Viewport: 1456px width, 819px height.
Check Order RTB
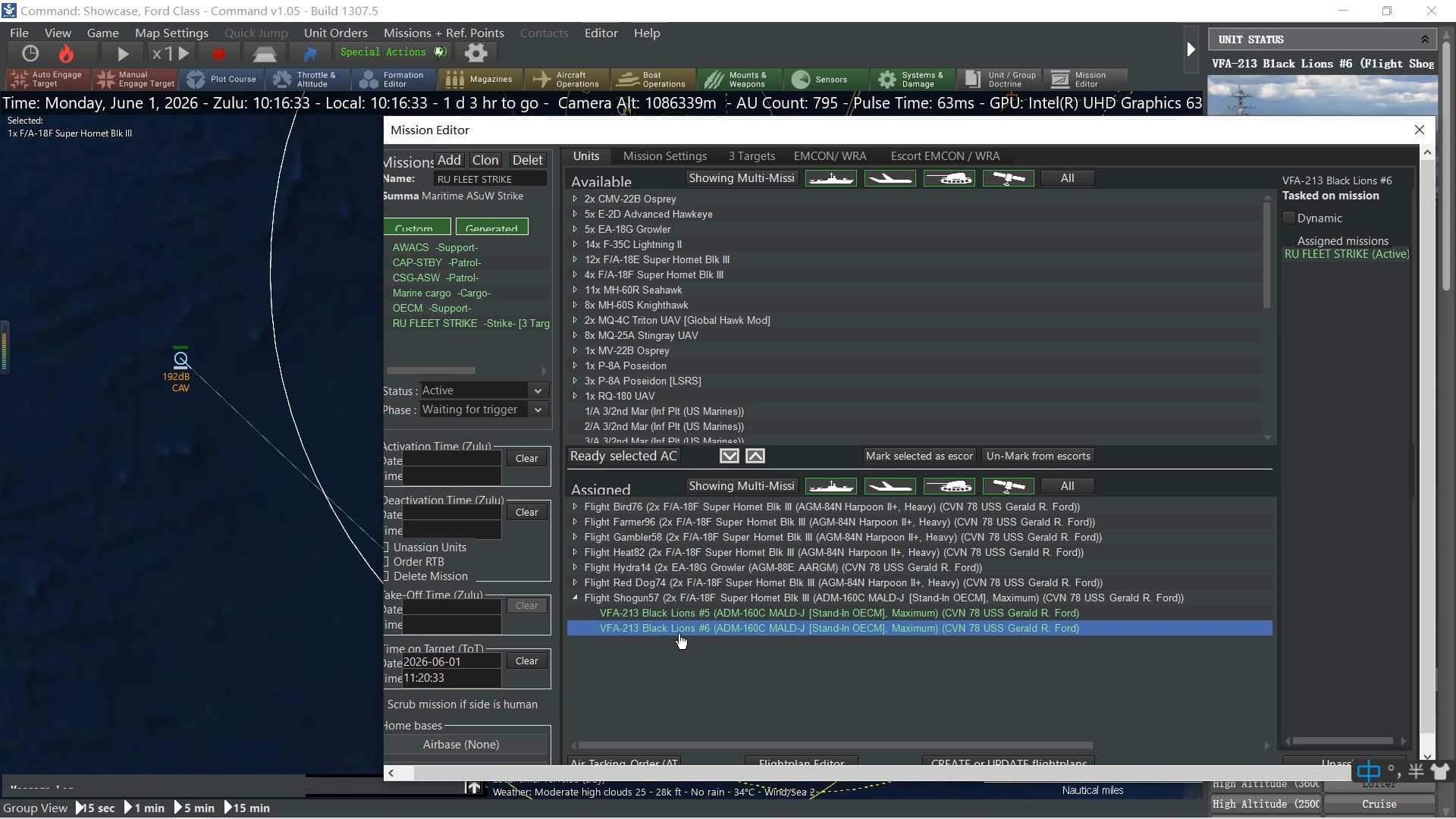click(386, 562)
